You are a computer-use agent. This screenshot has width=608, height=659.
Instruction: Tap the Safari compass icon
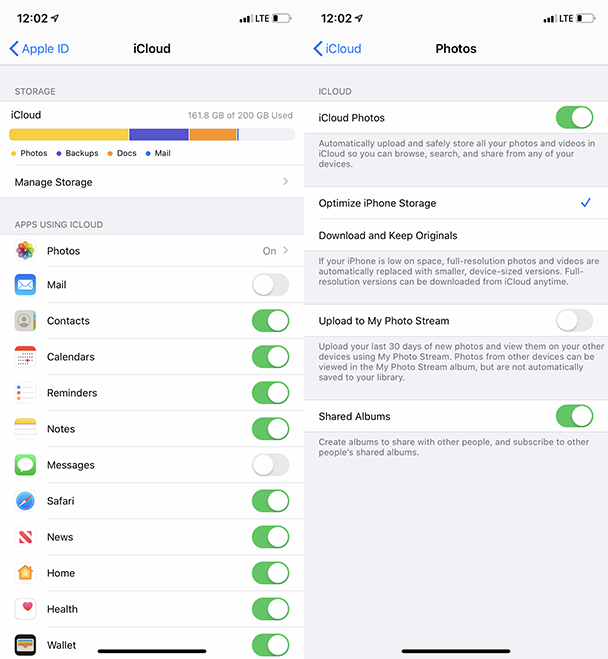[25, 501]
